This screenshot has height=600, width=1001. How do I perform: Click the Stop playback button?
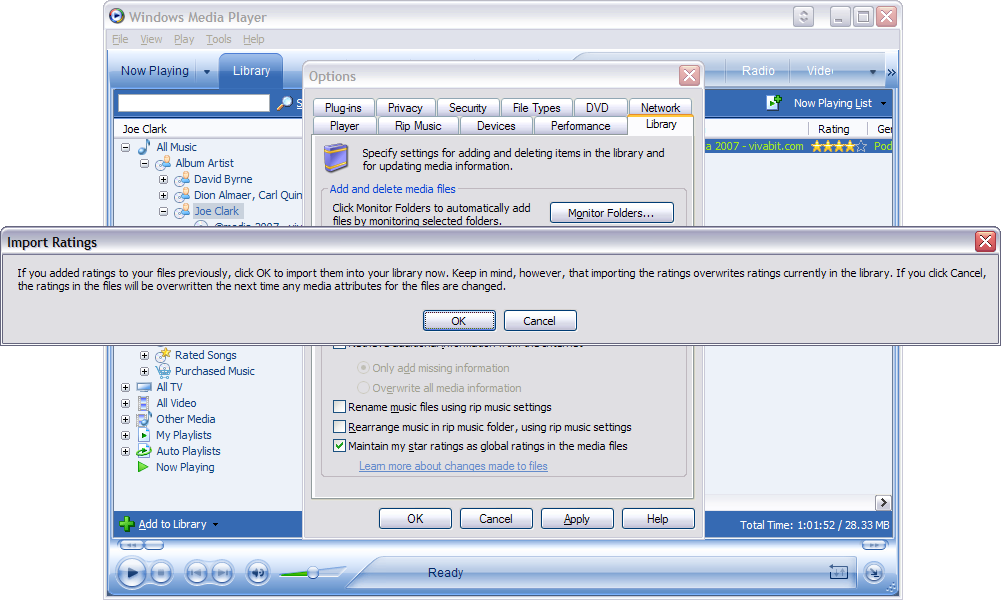tap(162, 573)
